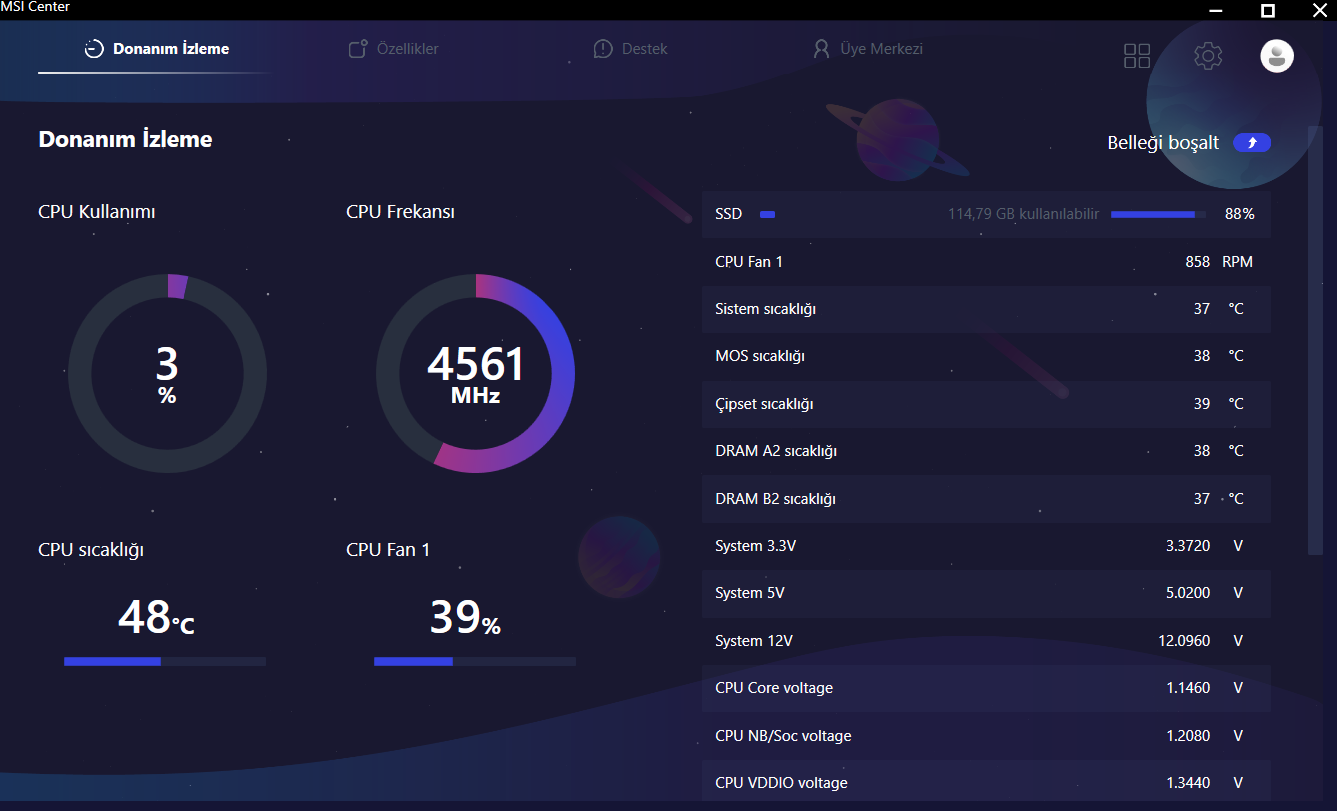Select the CPU Fan 1 858 RPM row
The width and height of the screenshot is (1337, 811).
click(986, 262)
